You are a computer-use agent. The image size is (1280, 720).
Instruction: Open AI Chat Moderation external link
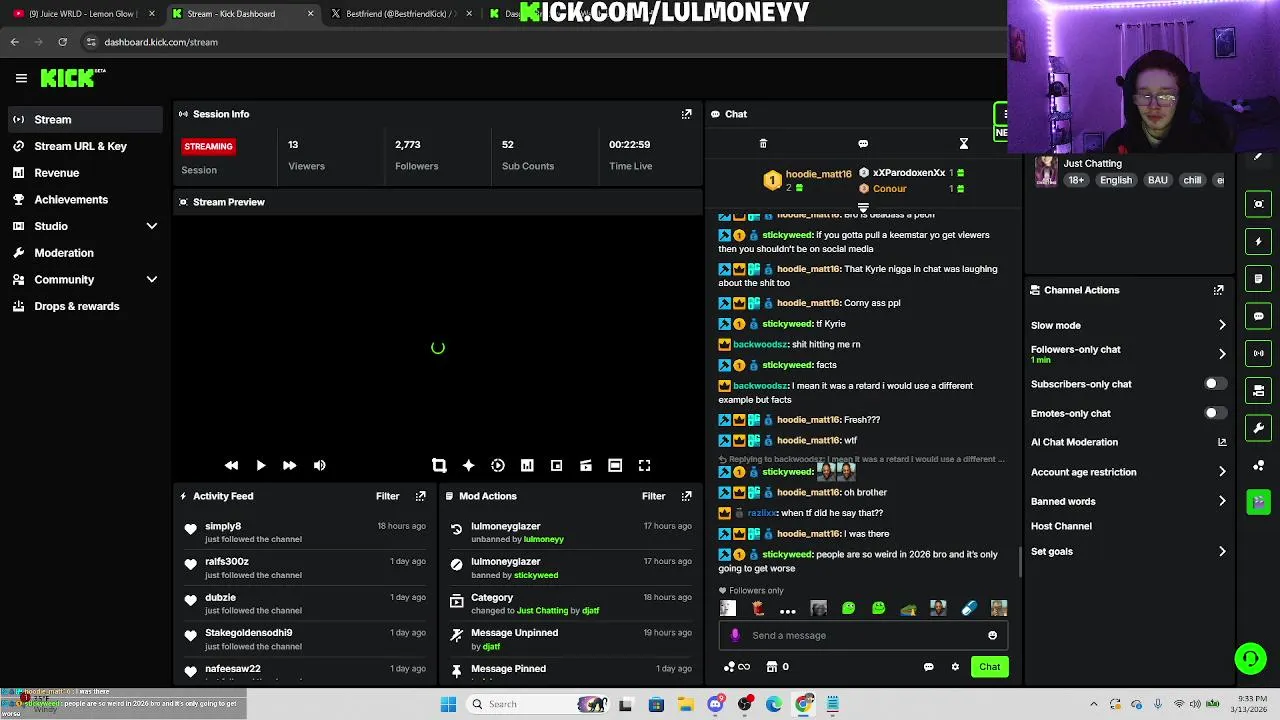pyautogui.click(x=1221, y=442)
